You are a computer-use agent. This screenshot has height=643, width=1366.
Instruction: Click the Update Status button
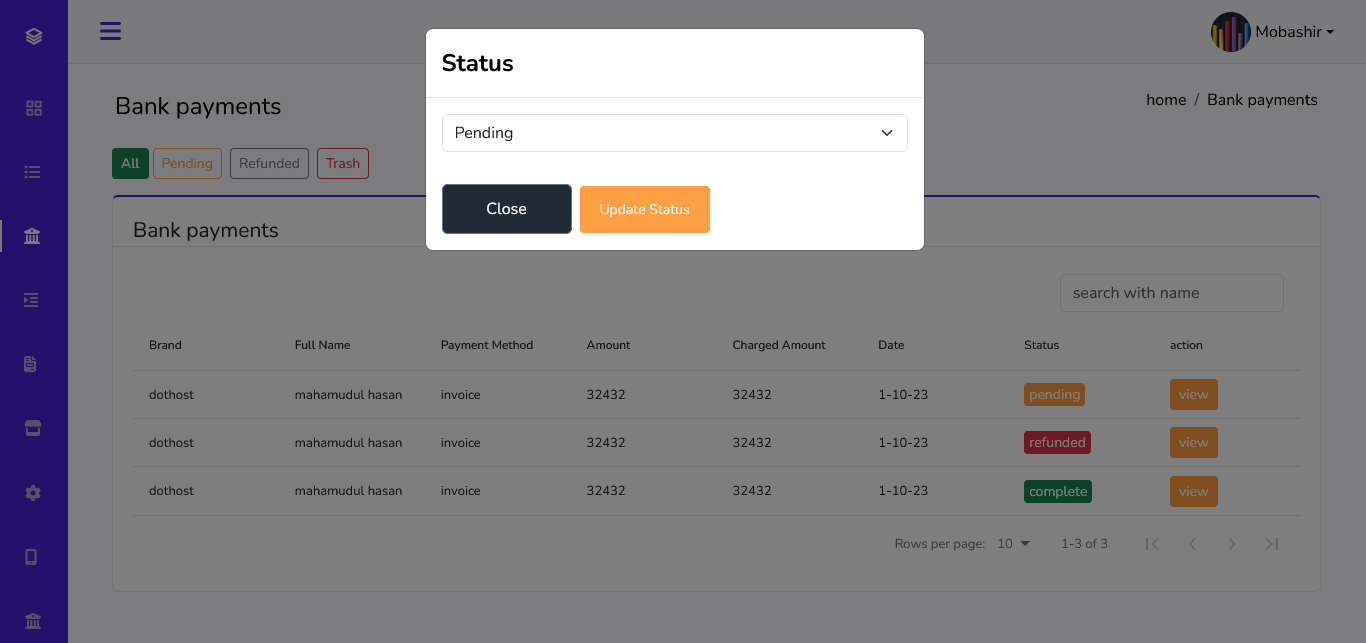(644, 209)
